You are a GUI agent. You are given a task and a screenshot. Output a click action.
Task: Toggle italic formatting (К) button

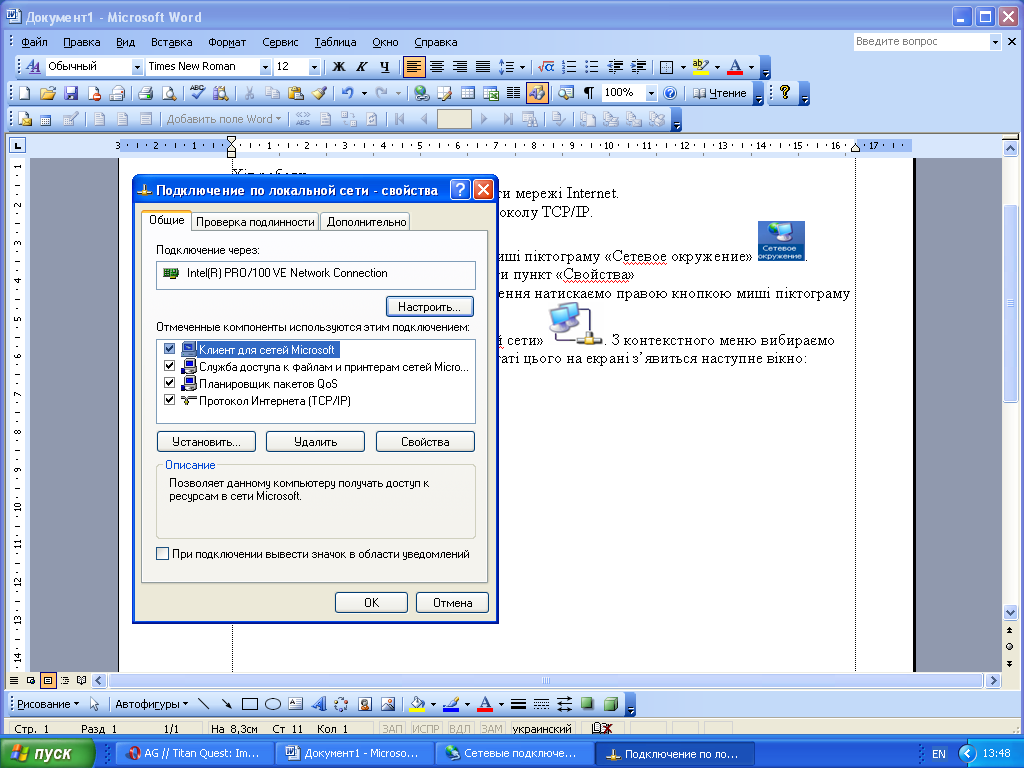(x=362, y=67)
